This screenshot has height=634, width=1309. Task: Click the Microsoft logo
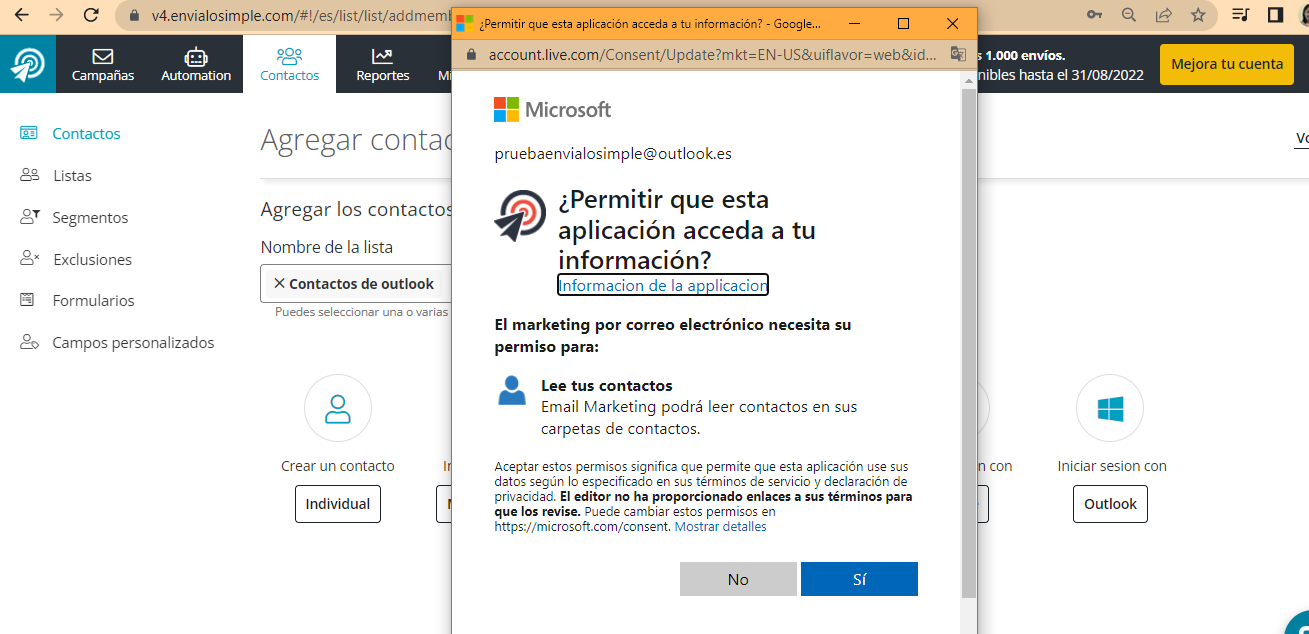[x=552, y=110]
